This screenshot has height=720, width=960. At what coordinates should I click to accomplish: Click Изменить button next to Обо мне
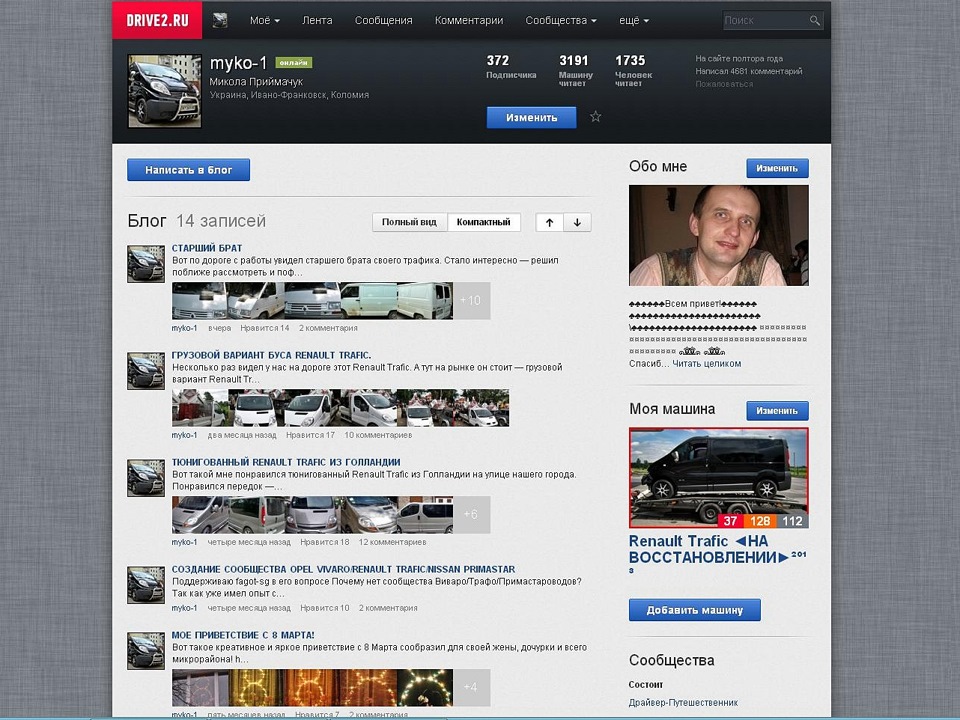coord(777,168)
